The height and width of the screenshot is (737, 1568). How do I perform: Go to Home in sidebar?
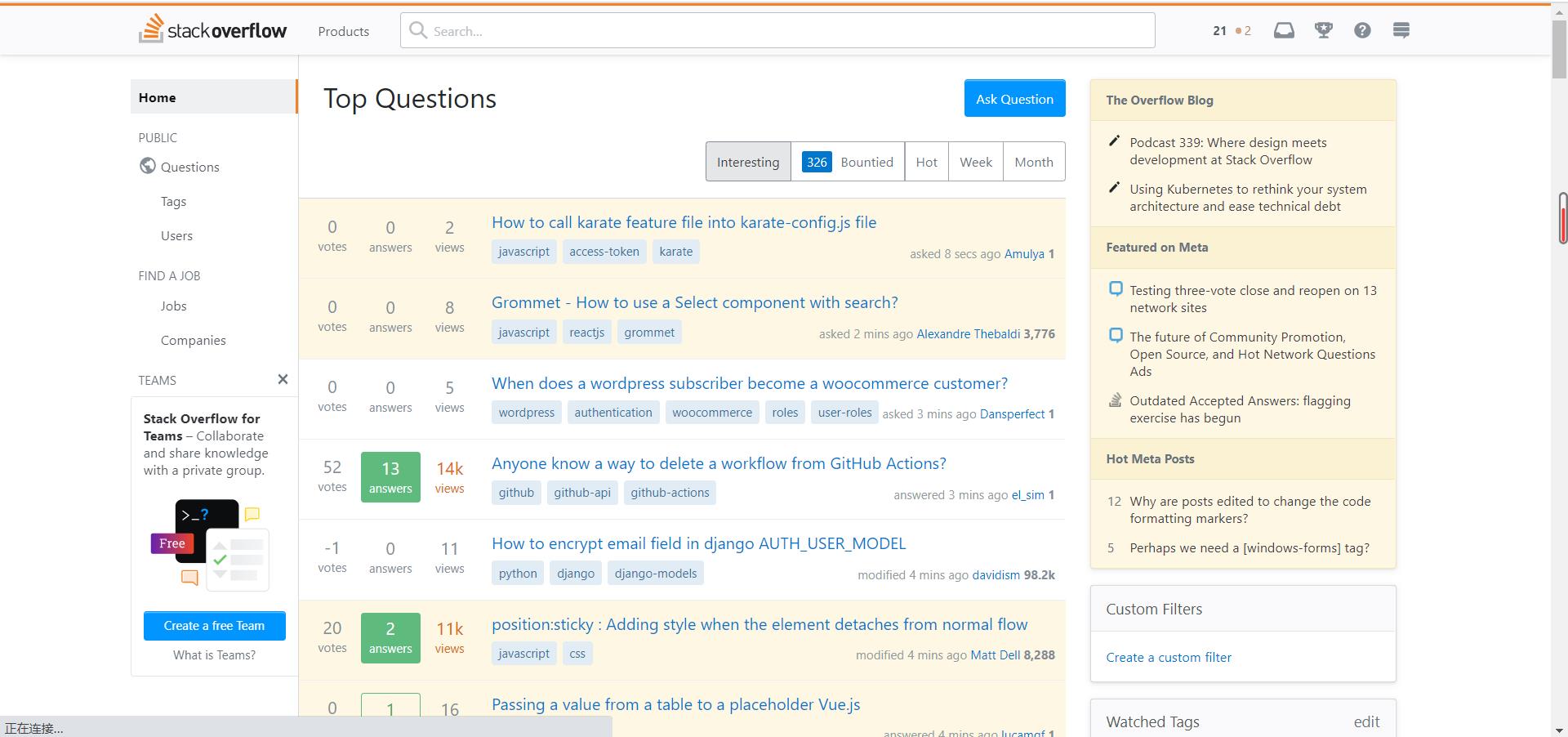click(x=214, y=97)
